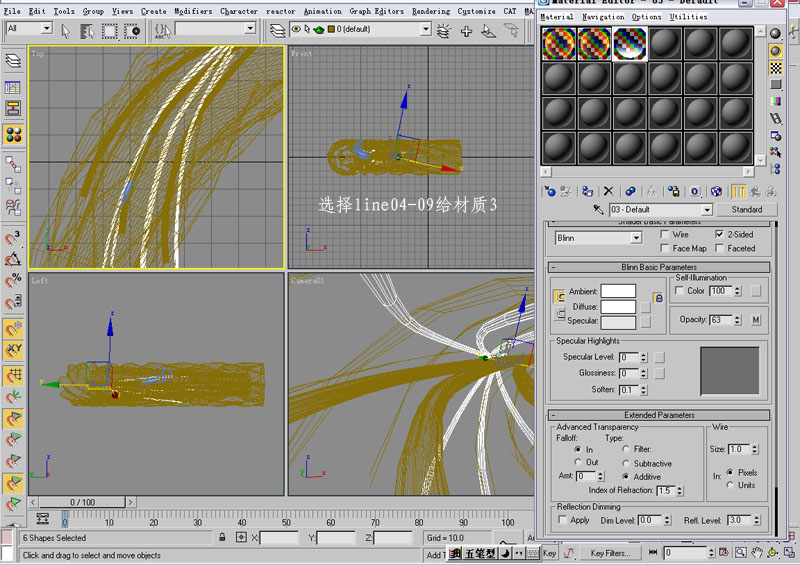Viewport: 800px width, 565px height.
Task: Increase Opacity spinner value
Action: 737,317
